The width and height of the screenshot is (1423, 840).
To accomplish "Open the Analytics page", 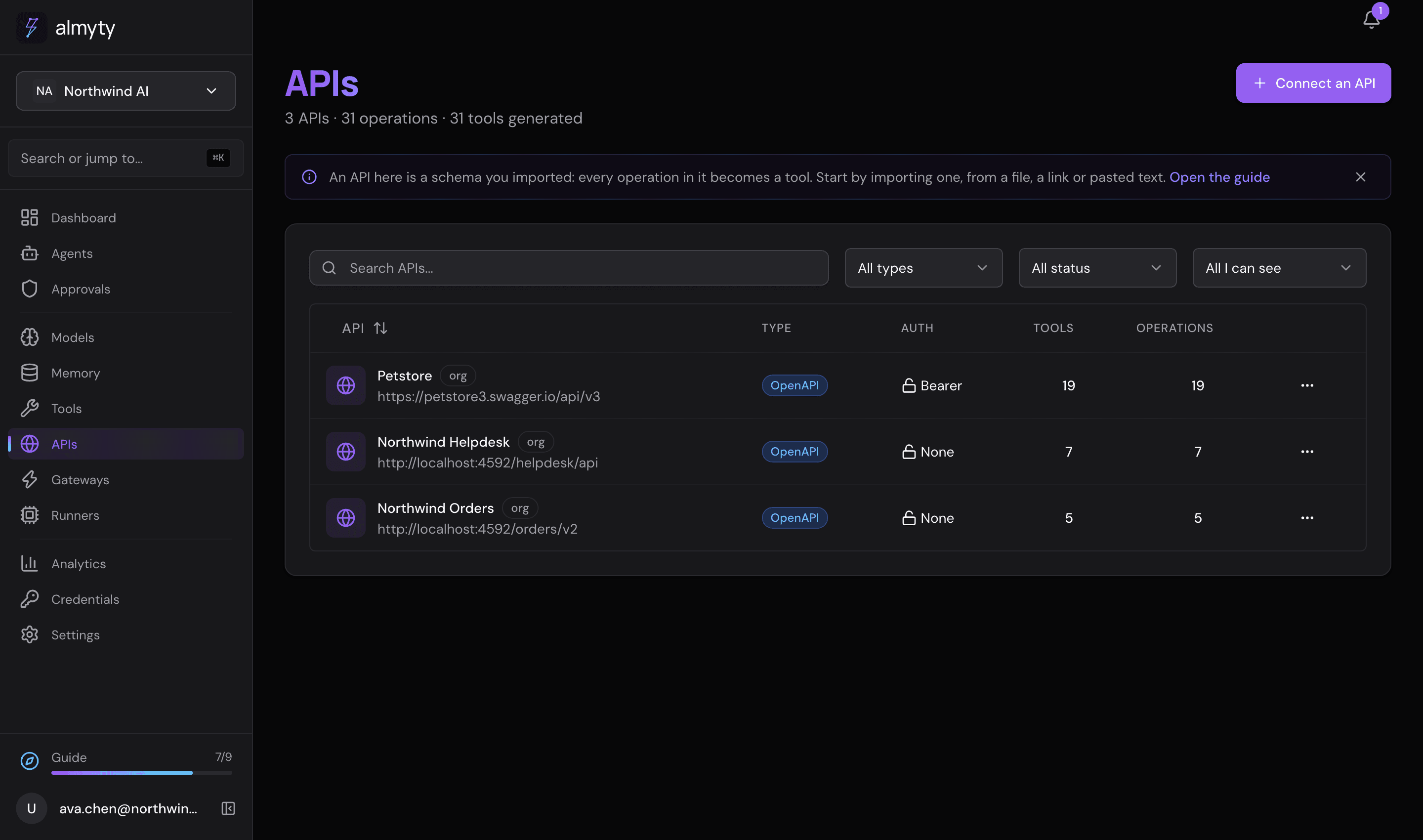I will point(126,563).
